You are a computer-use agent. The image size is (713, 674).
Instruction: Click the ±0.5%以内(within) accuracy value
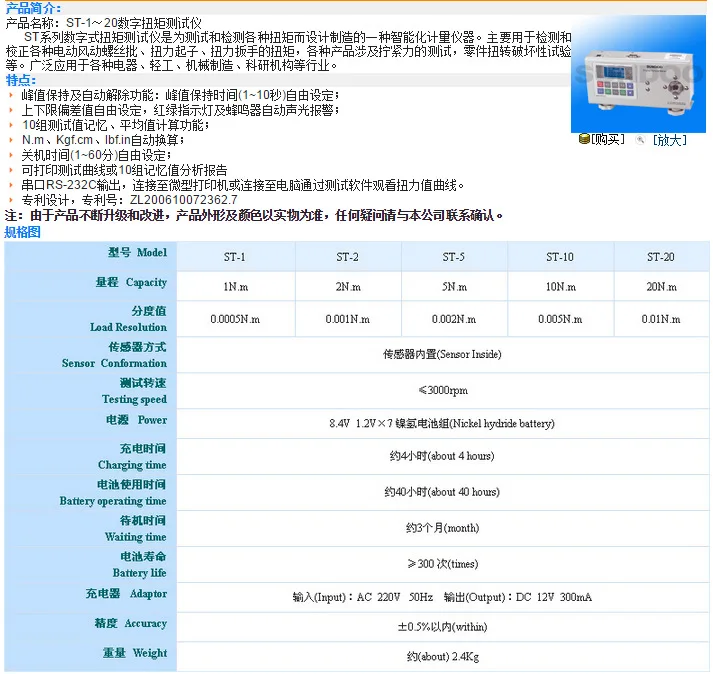point(442,627)
